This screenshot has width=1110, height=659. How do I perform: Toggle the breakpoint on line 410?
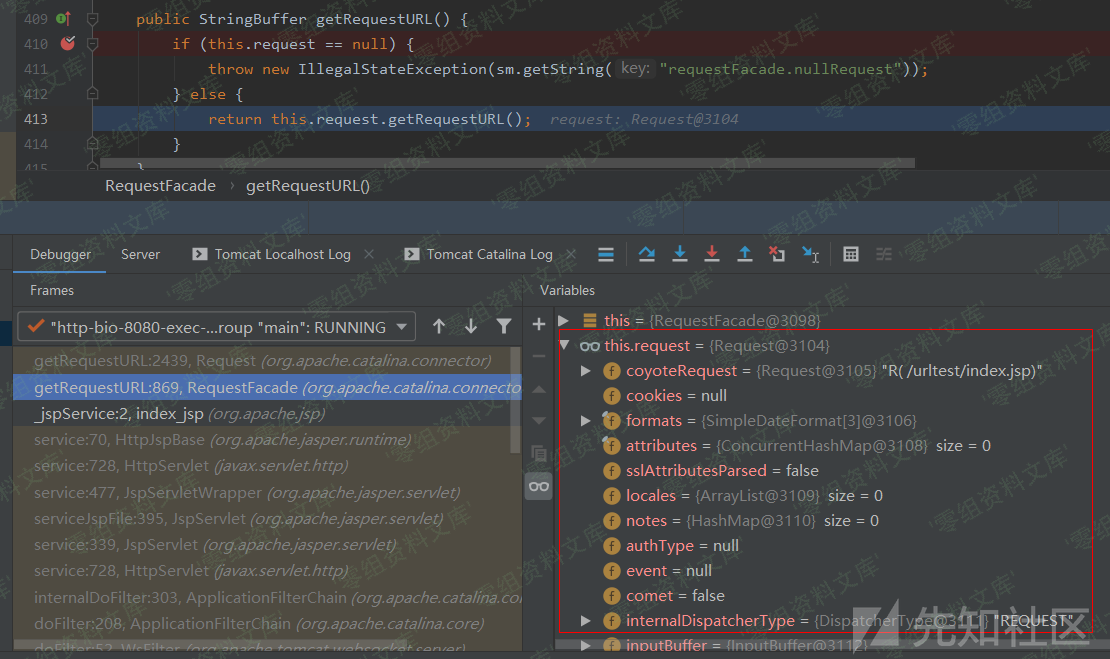click(67, 43)
